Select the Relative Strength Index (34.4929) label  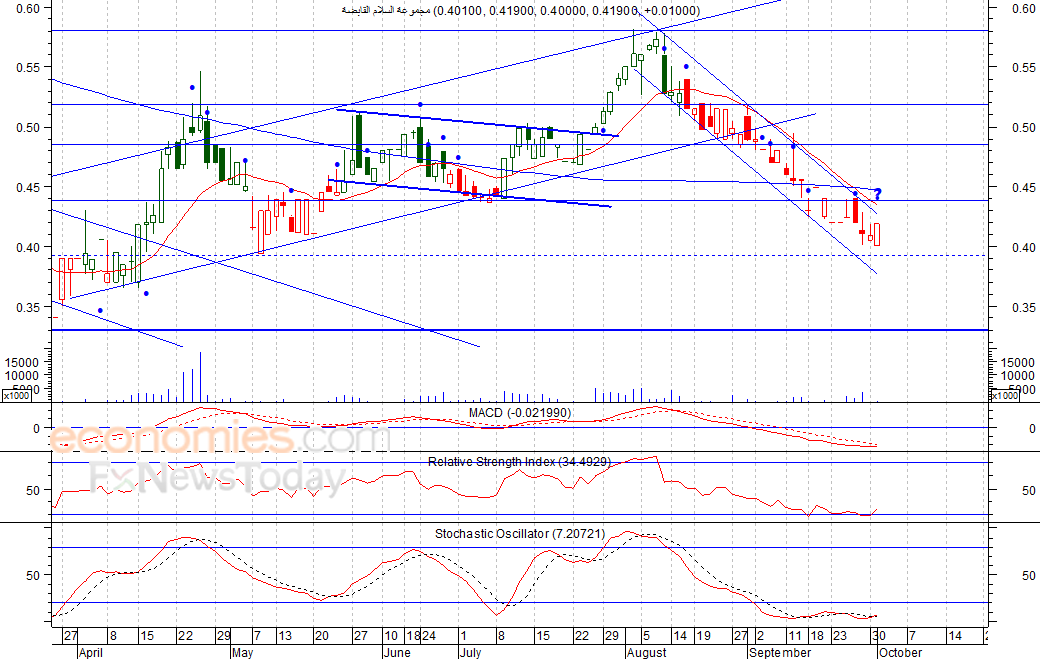(x=519, y=461)
